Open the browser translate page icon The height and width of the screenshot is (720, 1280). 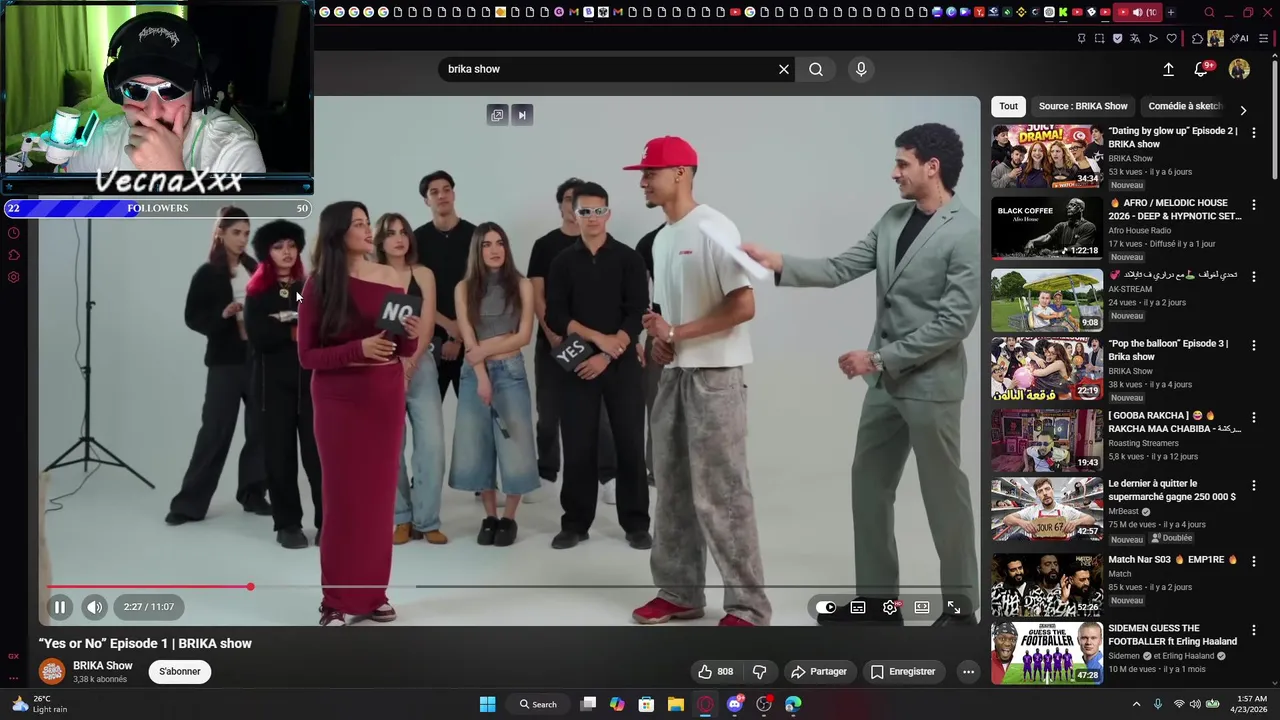(1135, 39)
